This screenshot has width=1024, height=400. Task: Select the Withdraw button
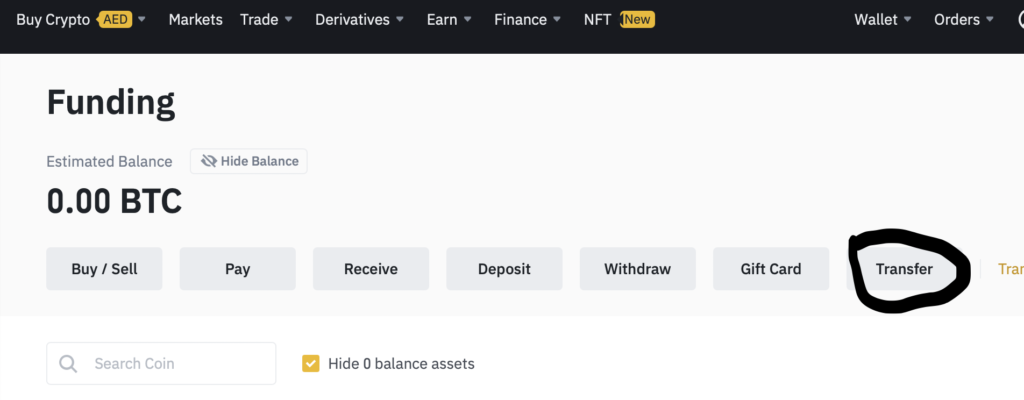coord(637,269)
